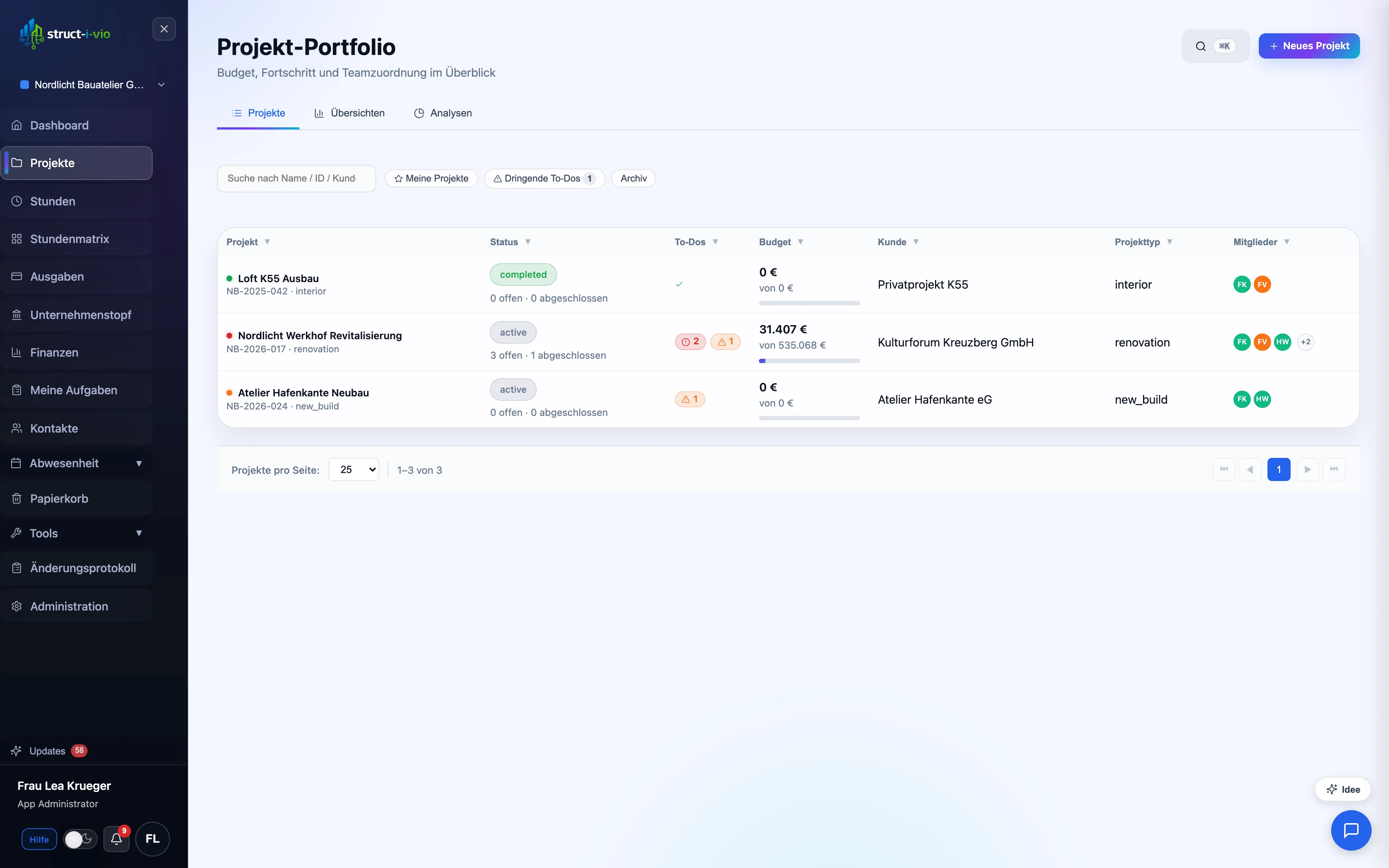Image resolution: width=1389 pixels, height=868 pixels.
Task: Select Projekte in the sidebar
Action: 77,163
